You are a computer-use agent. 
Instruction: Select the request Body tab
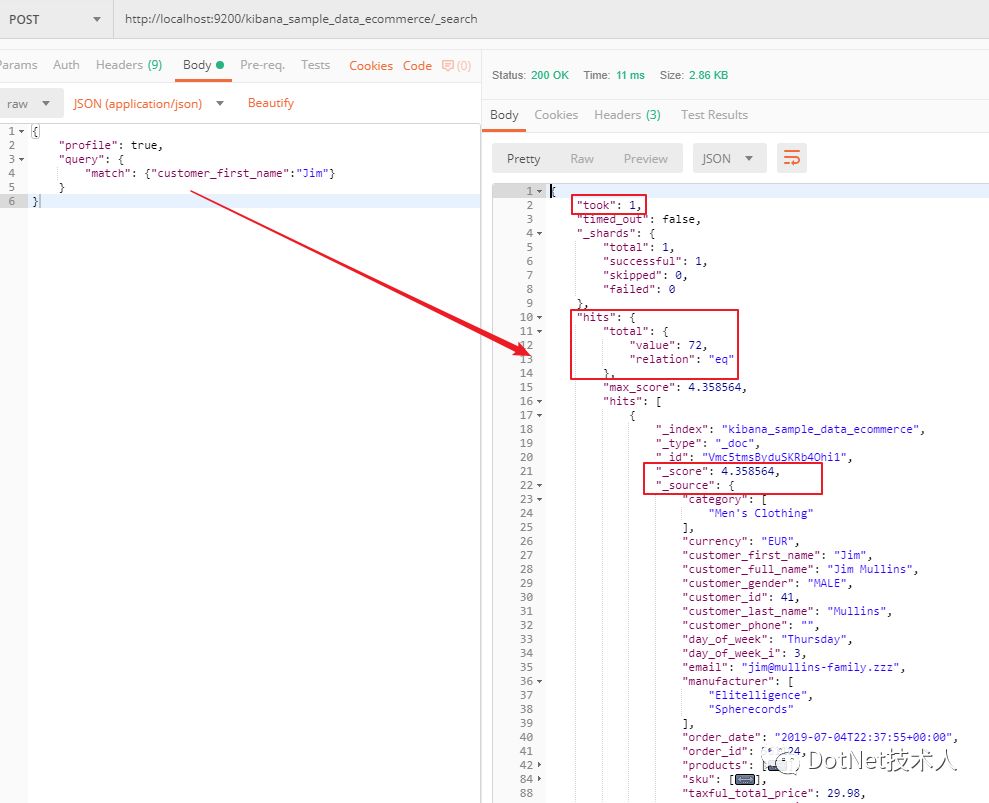(203, 65)
